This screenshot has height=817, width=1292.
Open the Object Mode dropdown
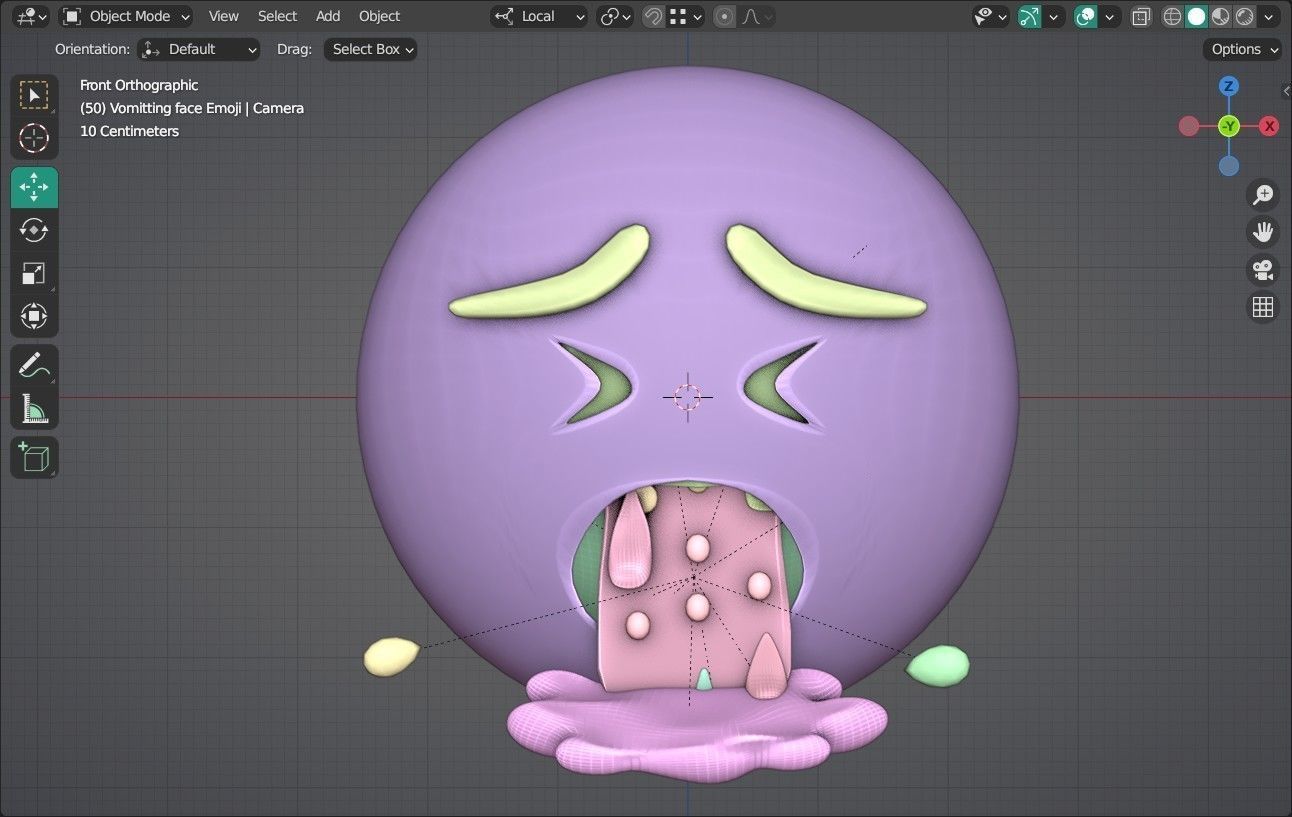point(126,16)
